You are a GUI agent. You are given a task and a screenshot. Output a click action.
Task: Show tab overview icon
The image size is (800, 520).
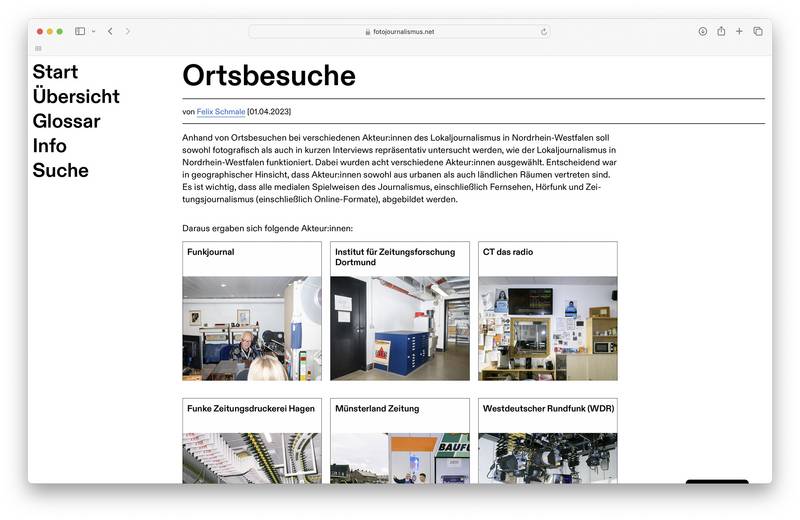coord(758,31)
